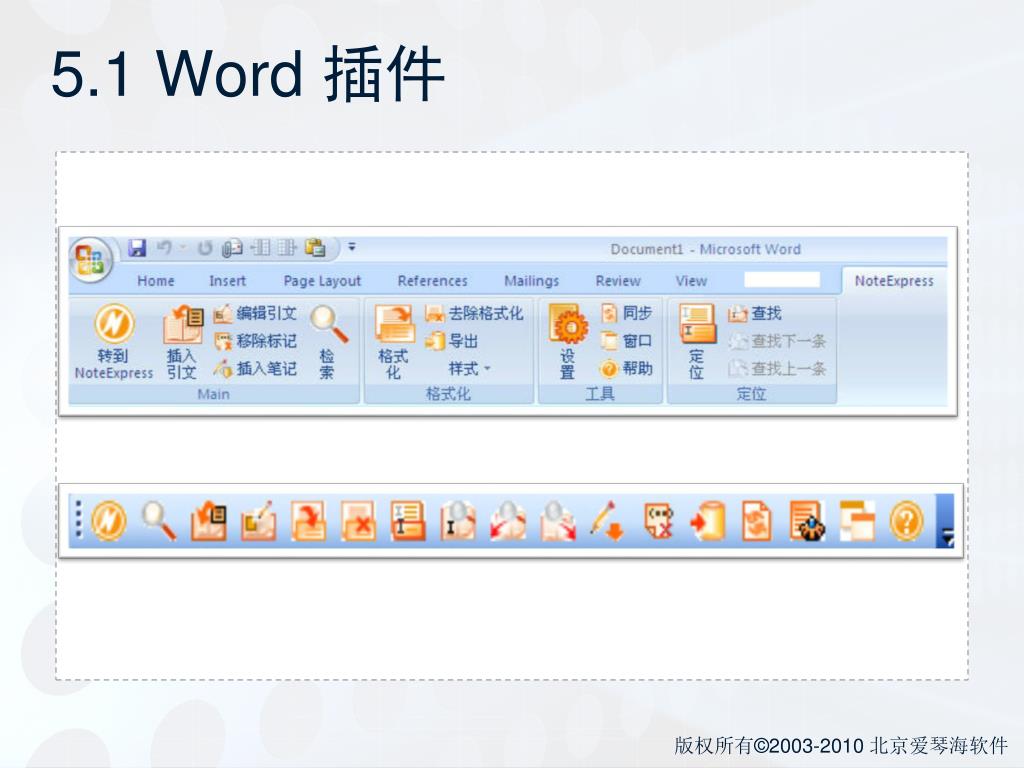Choose 移除标记 in the Main group
The height and width of the screenshot is (768, 1024).
pos(255,341)
